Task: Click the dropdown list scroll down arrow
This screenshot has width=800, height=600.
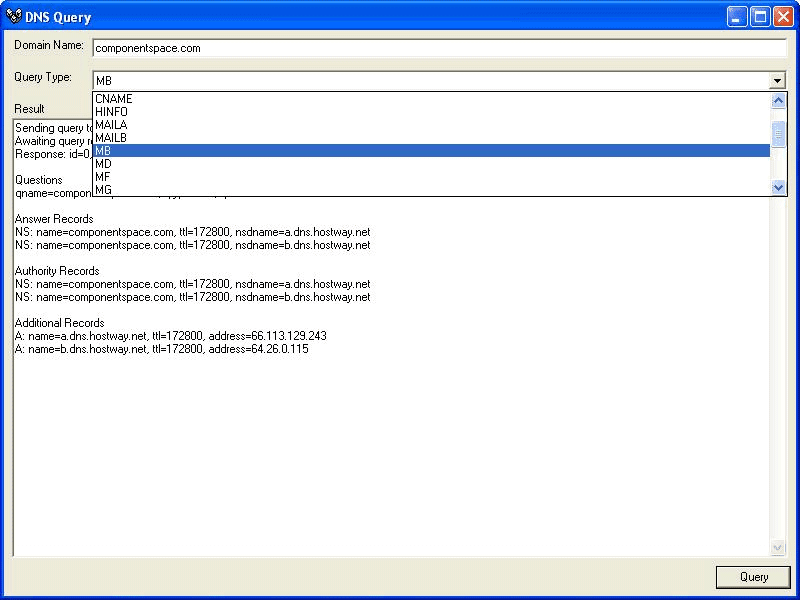Action: [x=778, y=188]
